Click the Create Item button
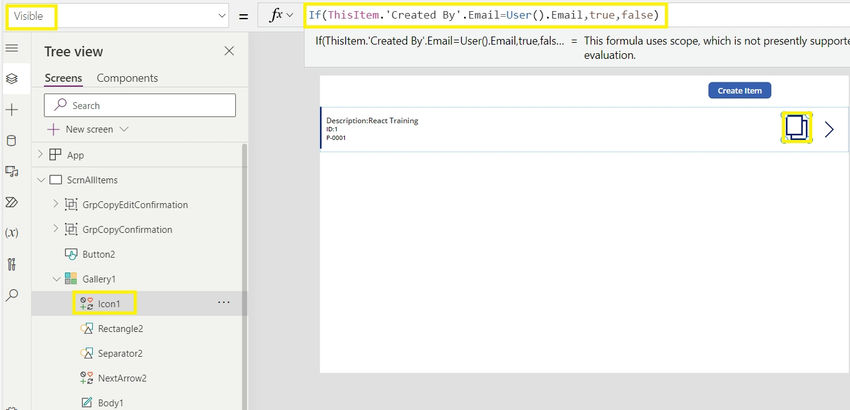Screen dimensions: 850x410 coord(739,91)
